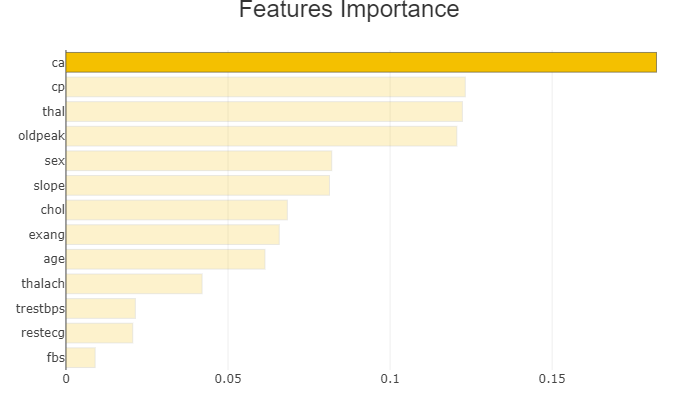
Task: Select the 'oldpeak' bar in chart
Action: 261,136
